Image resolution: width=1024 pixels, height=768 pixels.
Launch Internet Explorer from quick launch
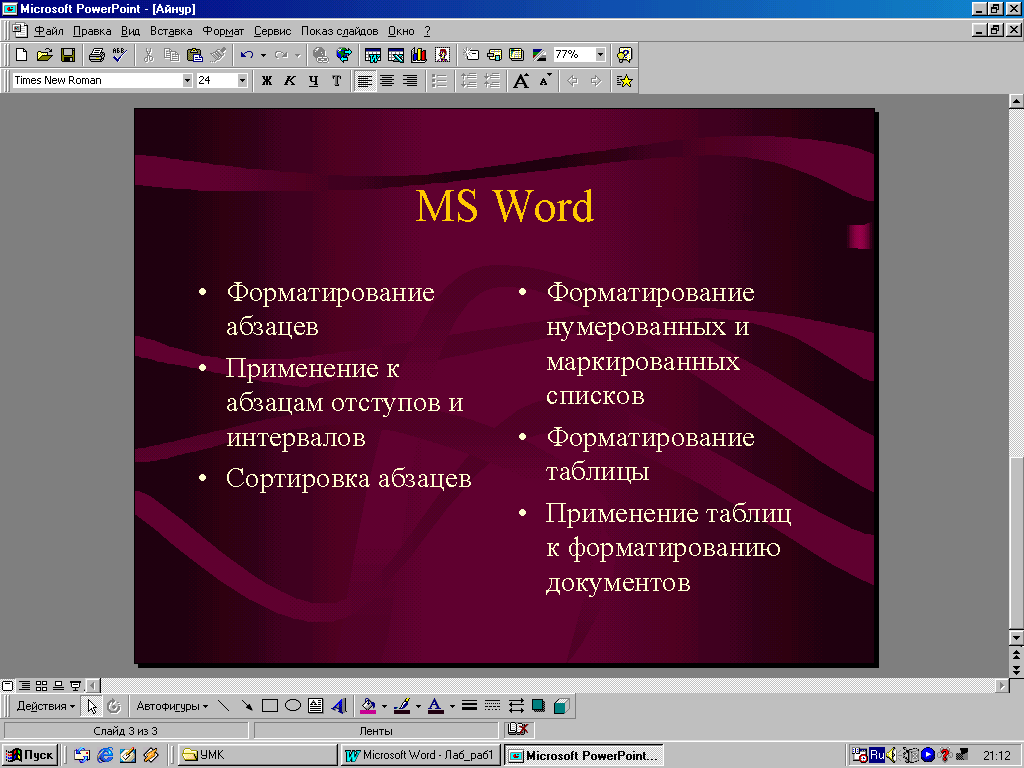pos(104,755)
